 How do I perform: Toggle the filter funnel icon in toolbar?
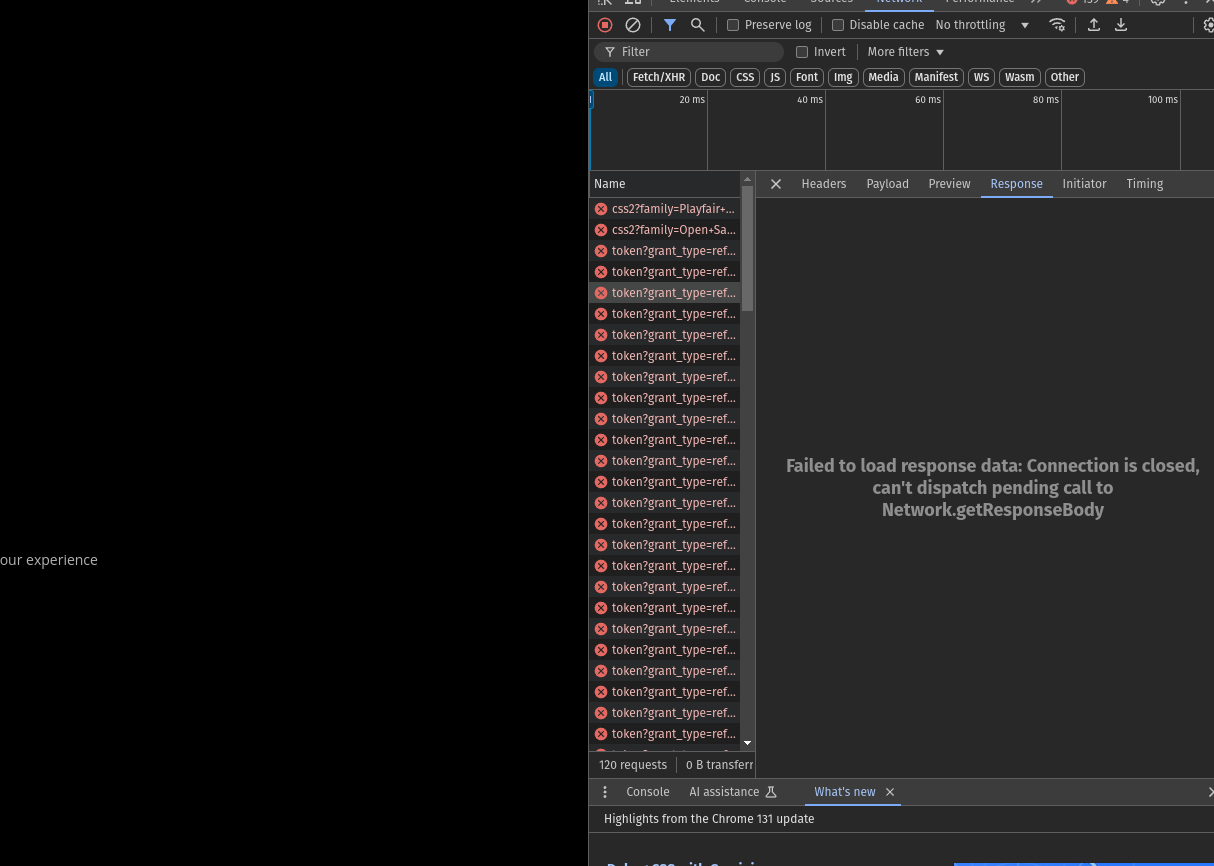pyautogui.click(x=670, y=25)
